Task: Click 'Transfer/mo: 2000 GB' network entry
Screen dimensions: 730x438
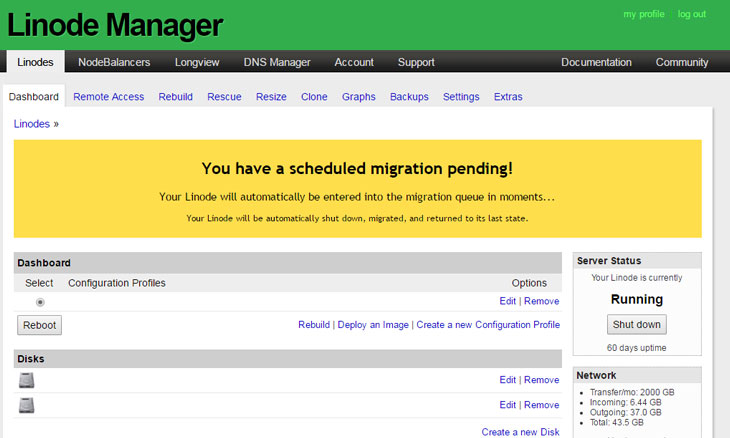Action: click(x=632, y=392)
